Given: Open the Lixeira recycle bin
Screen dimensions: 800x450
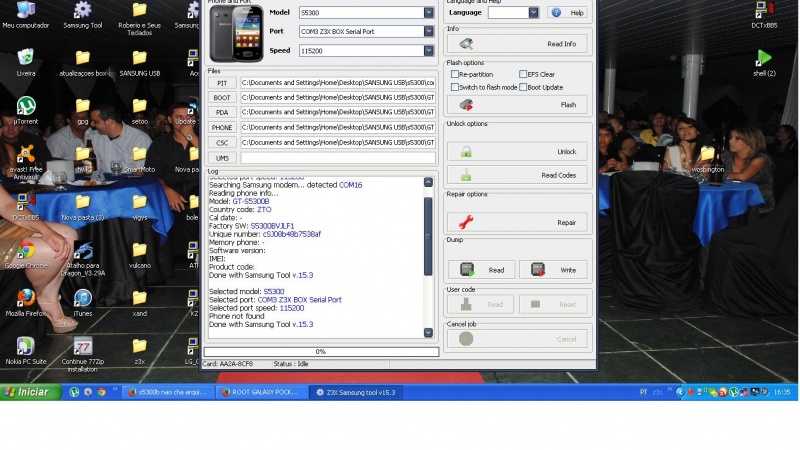Looking at the screenshot, I should point(26,63).
